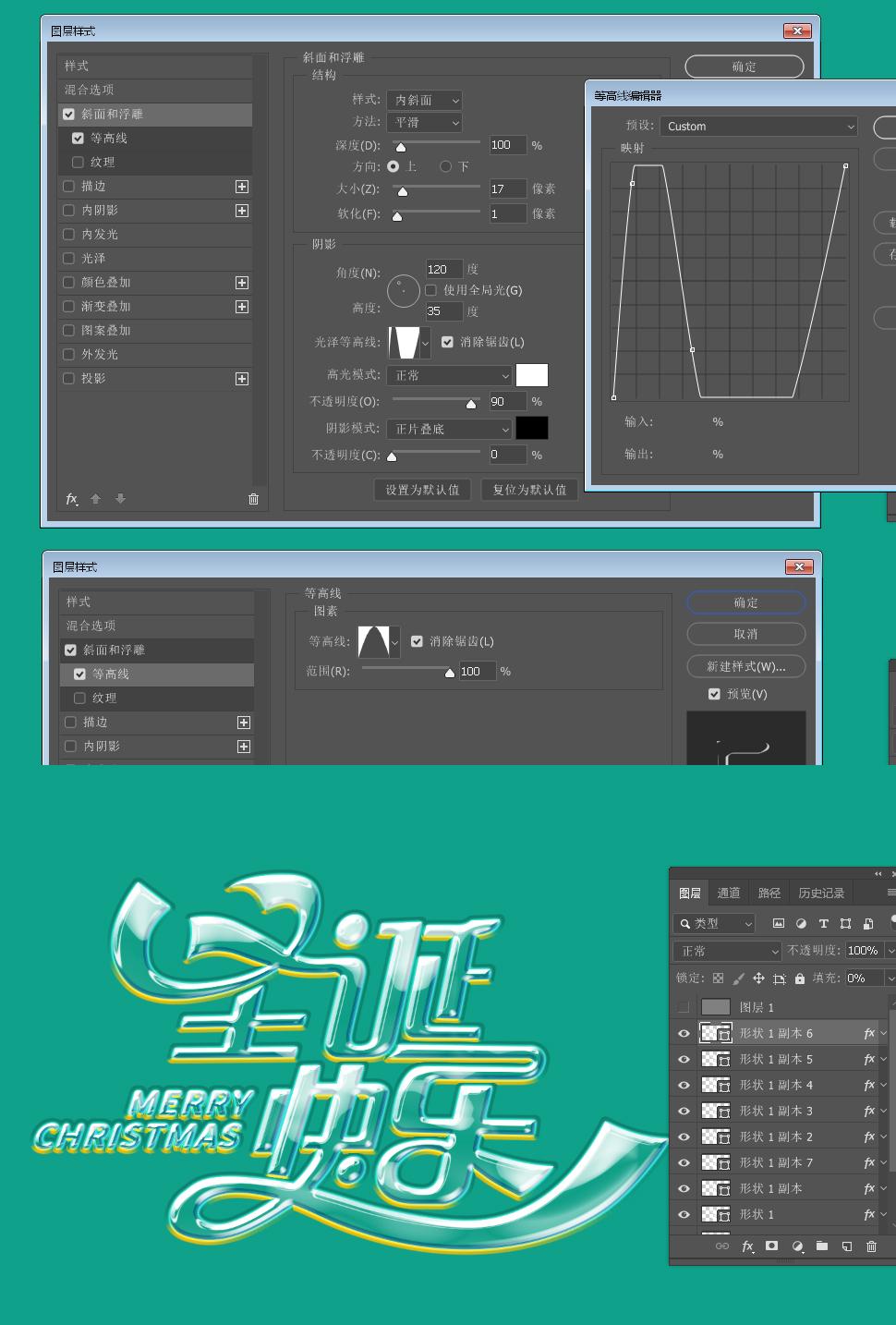Click the 深度(D) slider handle
896x1325 pixels.
click(401, 147)
